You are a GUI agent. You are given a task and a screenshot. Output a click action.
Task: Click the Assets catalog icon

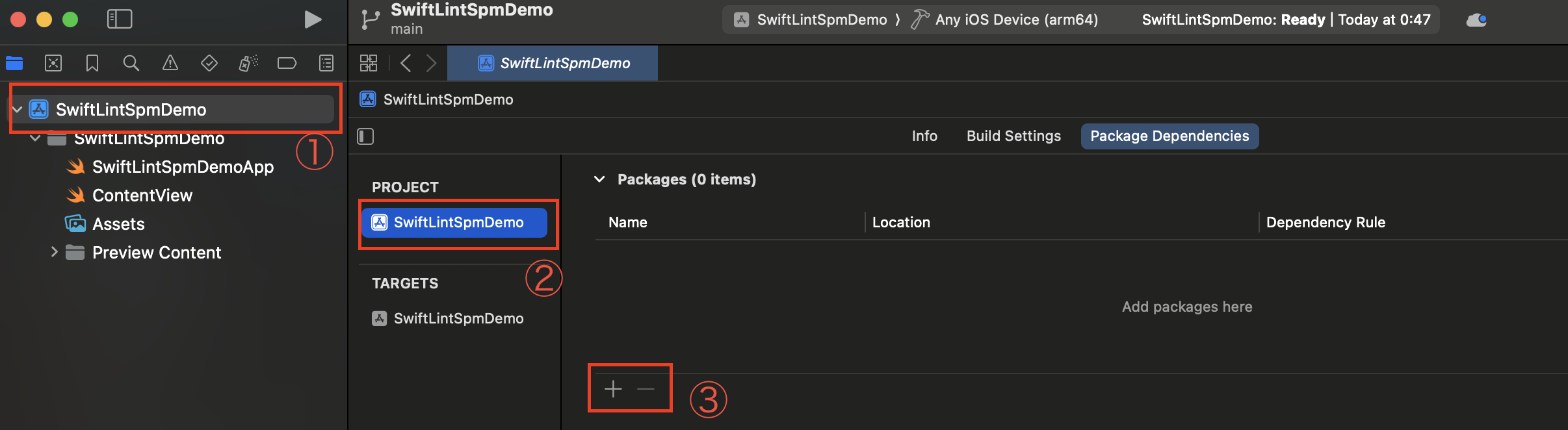[75, 223]
